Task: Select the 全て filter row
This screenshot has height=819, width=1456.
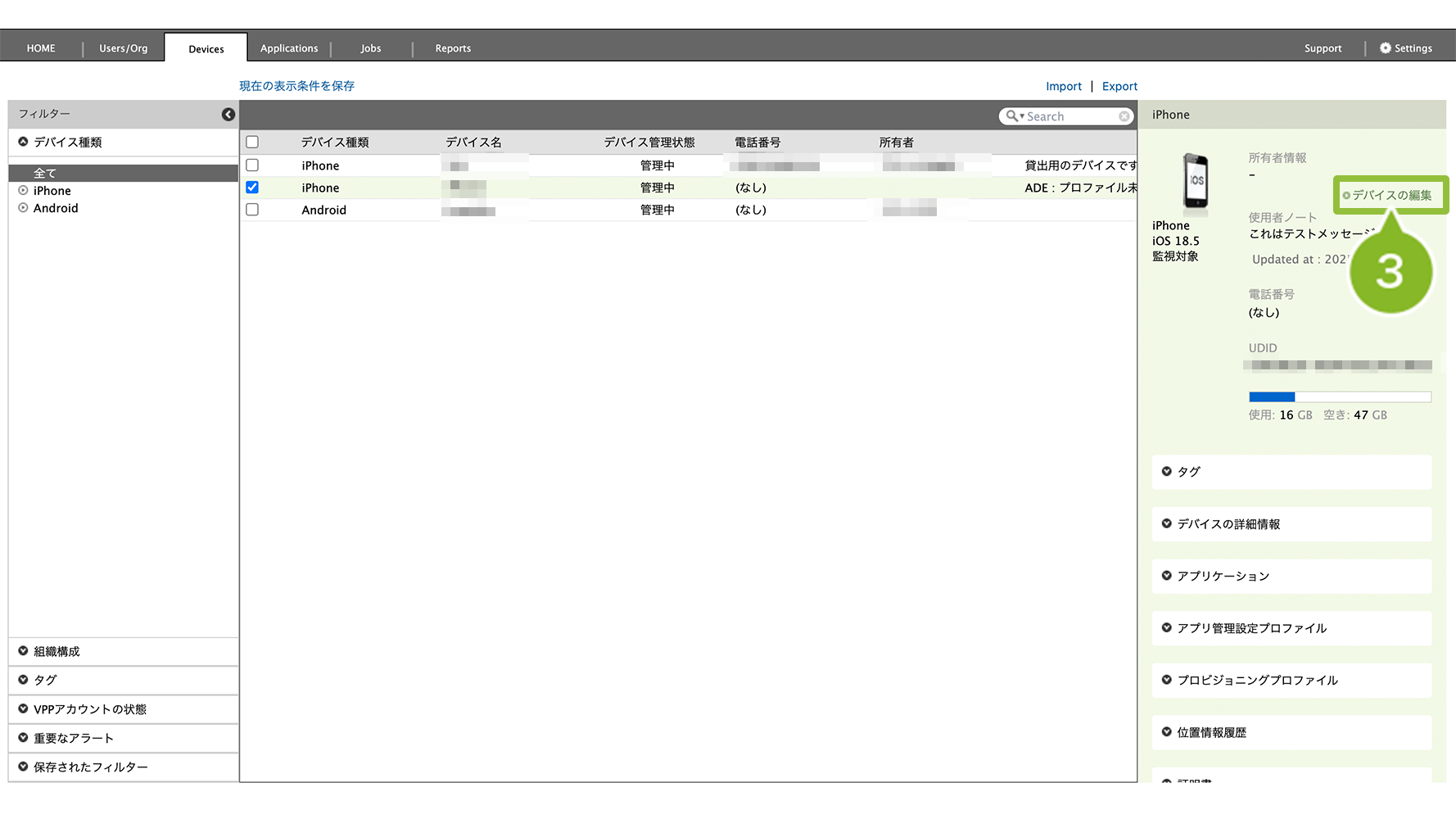Action: pyautogui.click(x=124, y=173)
